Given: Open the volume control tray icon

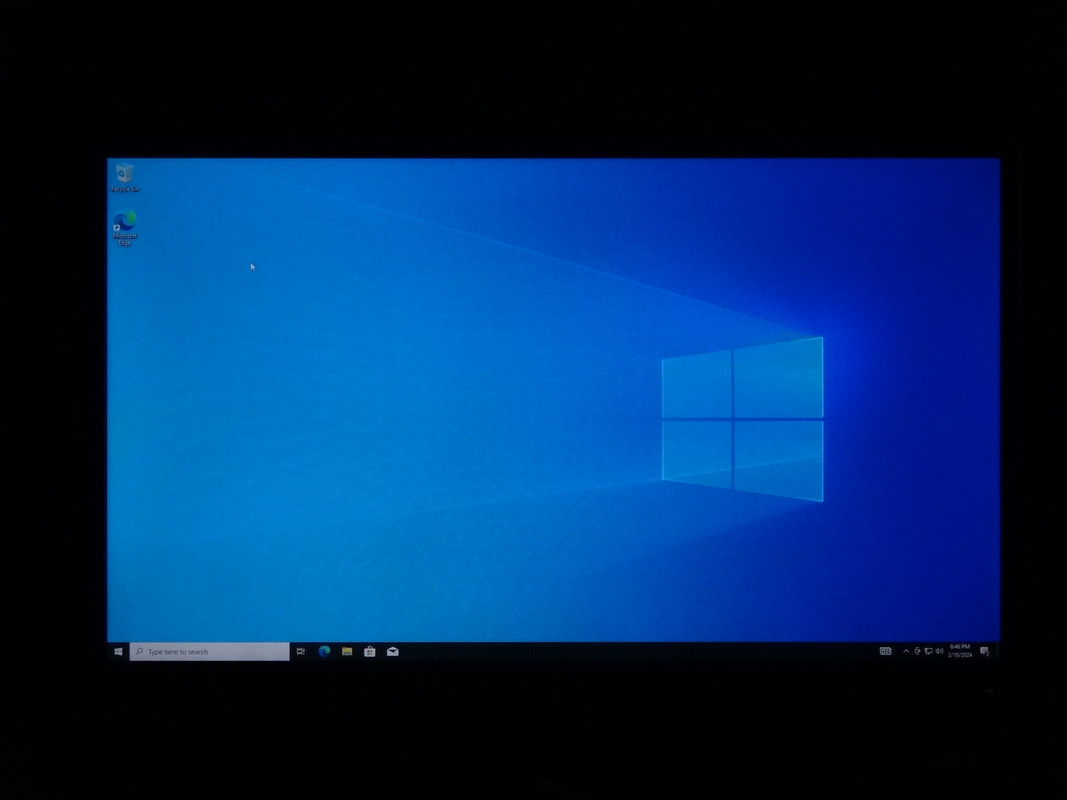Looking at the screenshot, I should 939,651.
